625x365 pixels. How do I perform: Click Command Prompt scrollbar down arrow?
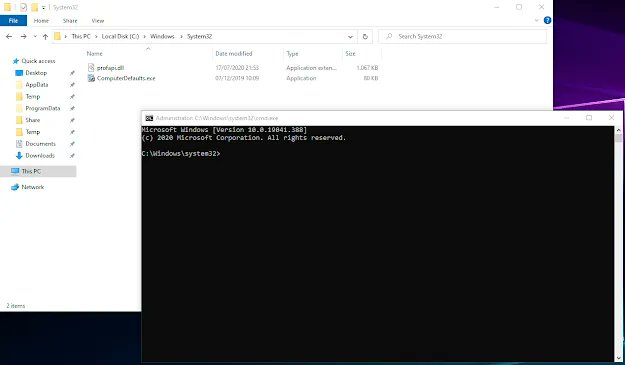pos(618,358)
